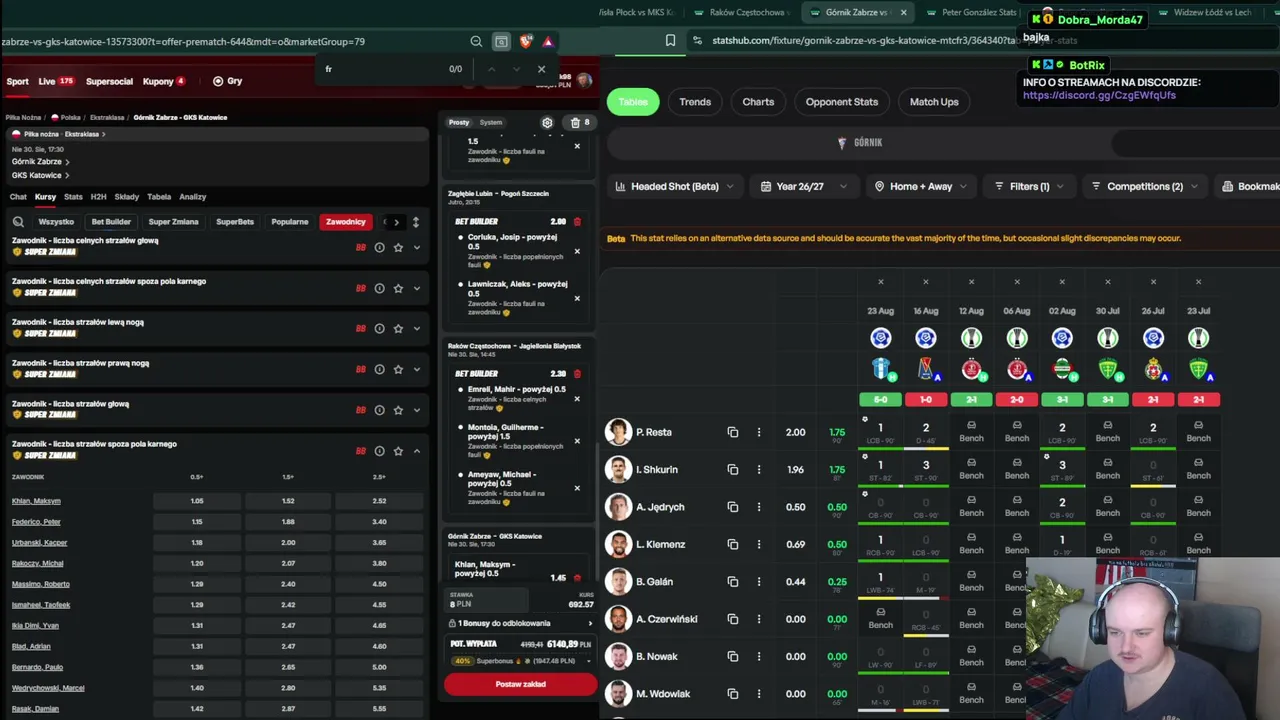Screen dimensions: 1280x720
Task: Remove the Corluka, Josip selection
Action: 577,251
